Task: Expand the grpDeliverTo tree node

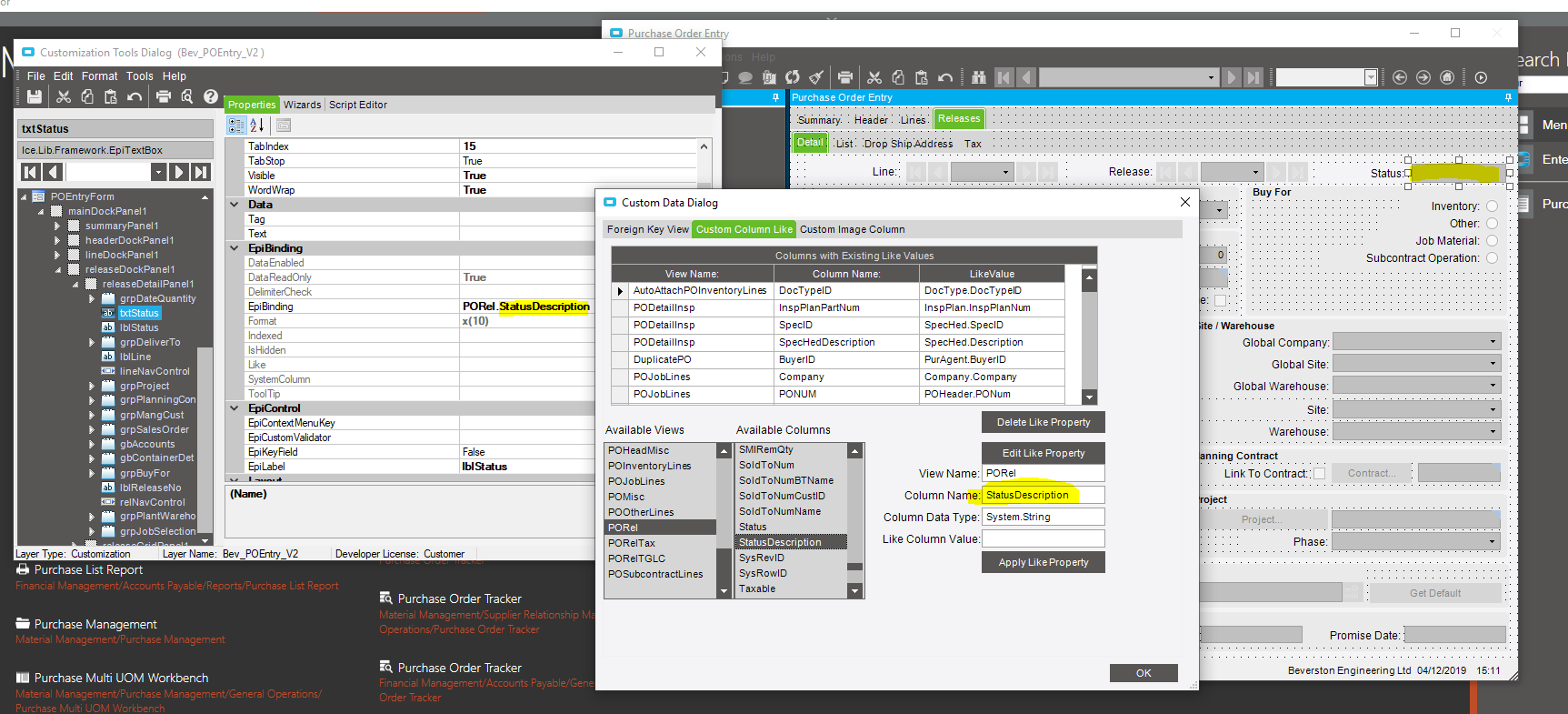Action: coord(92,342)
